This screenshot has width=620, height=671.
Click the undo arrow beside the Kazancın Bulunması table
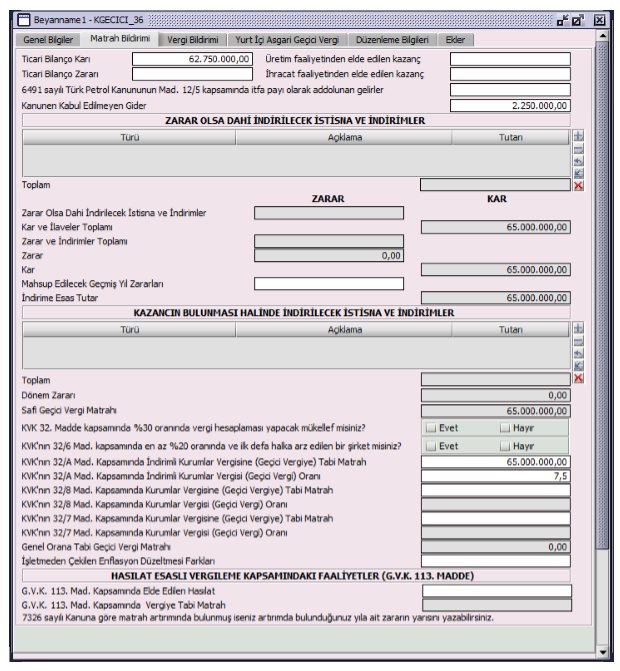click(x=578, y=353)
